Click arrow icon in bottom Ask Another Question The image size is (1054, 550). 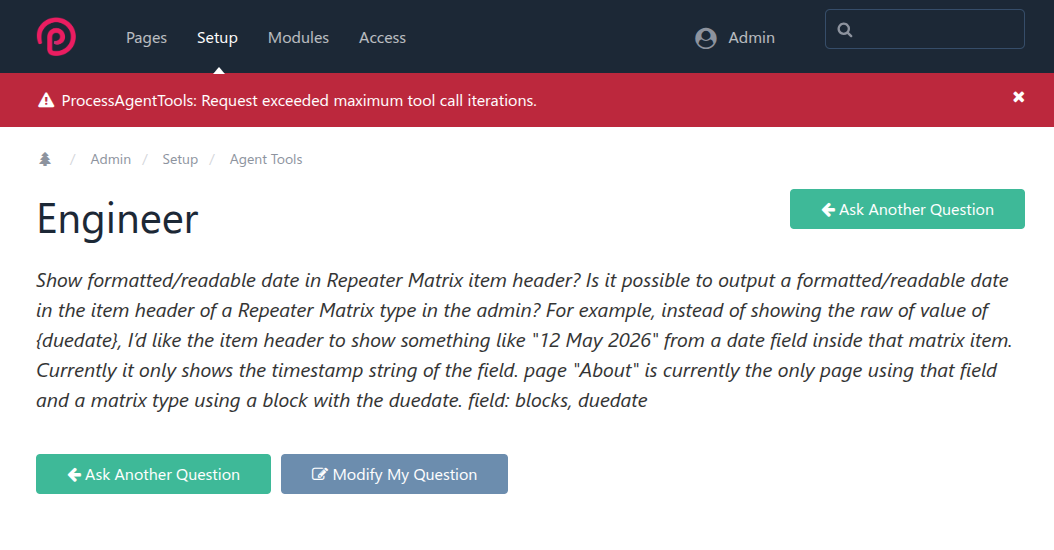[74, 475]
